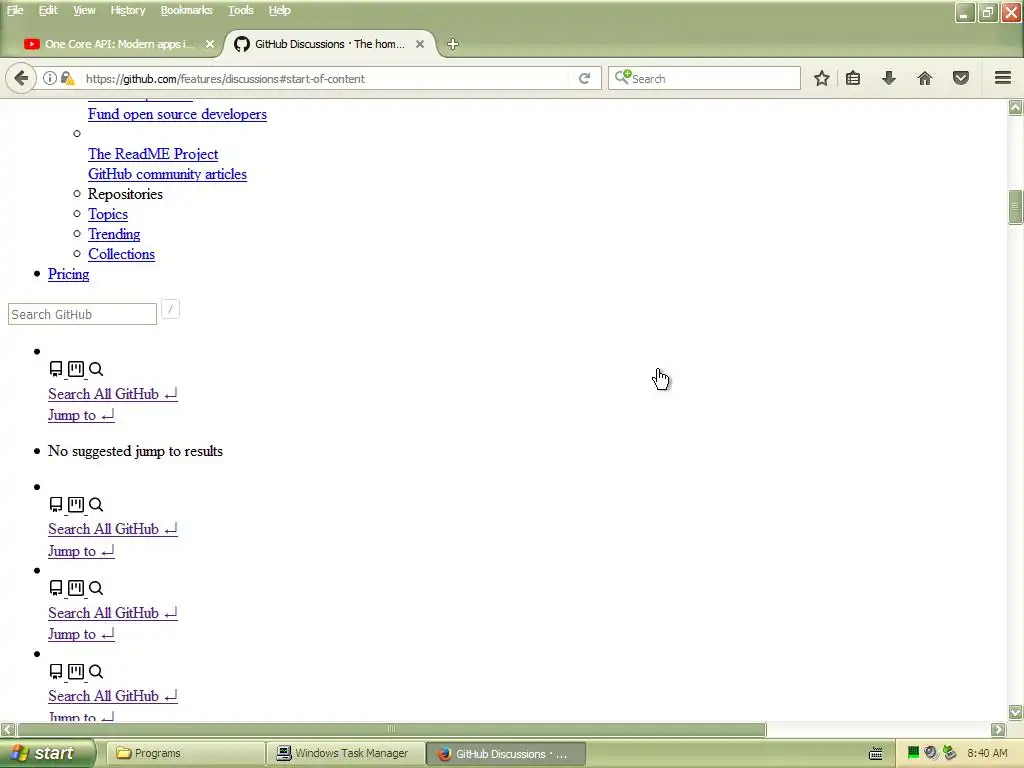Go to the Pricing link
Image resolution: width=1024 pixels, height=768 pixels.
pos(69,274)
